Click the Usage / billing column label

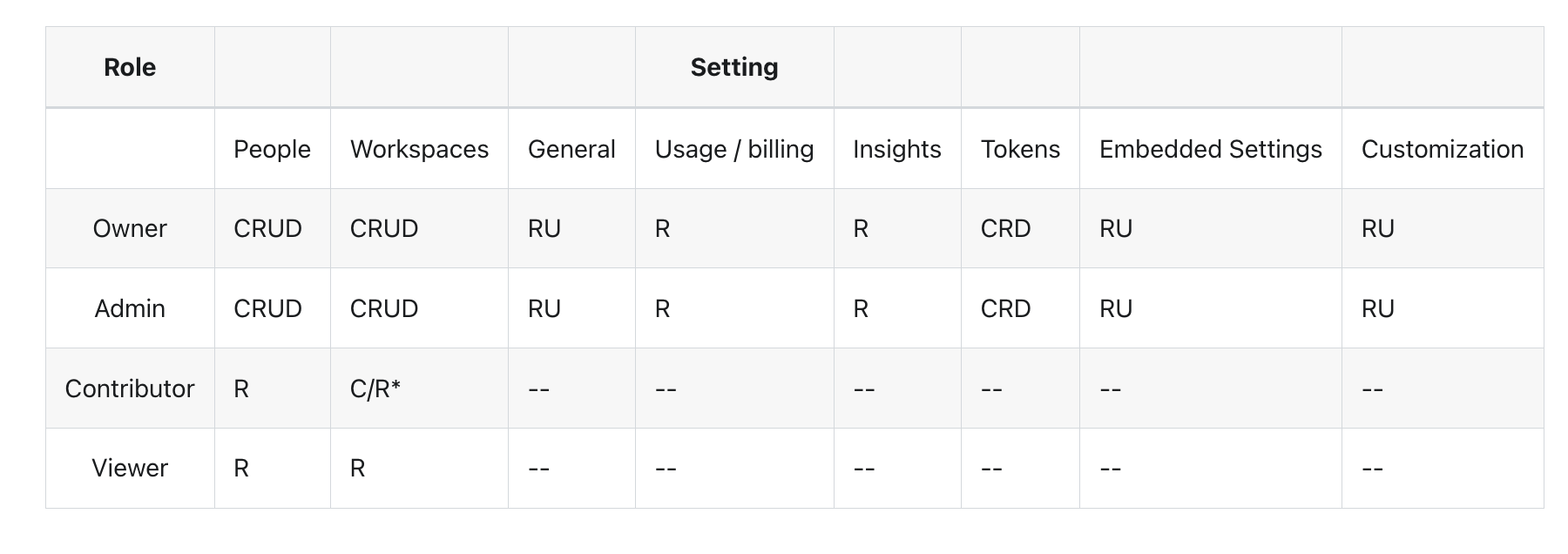click(733, 149)
